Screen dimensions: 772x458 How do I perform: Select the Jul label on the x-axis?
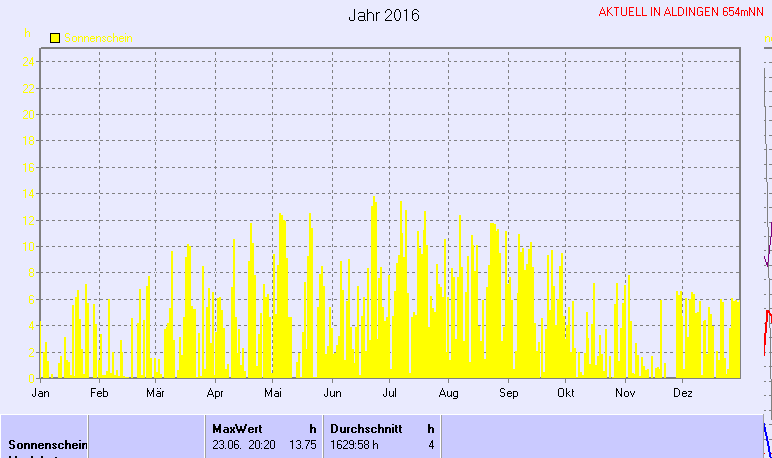[390, 394]
